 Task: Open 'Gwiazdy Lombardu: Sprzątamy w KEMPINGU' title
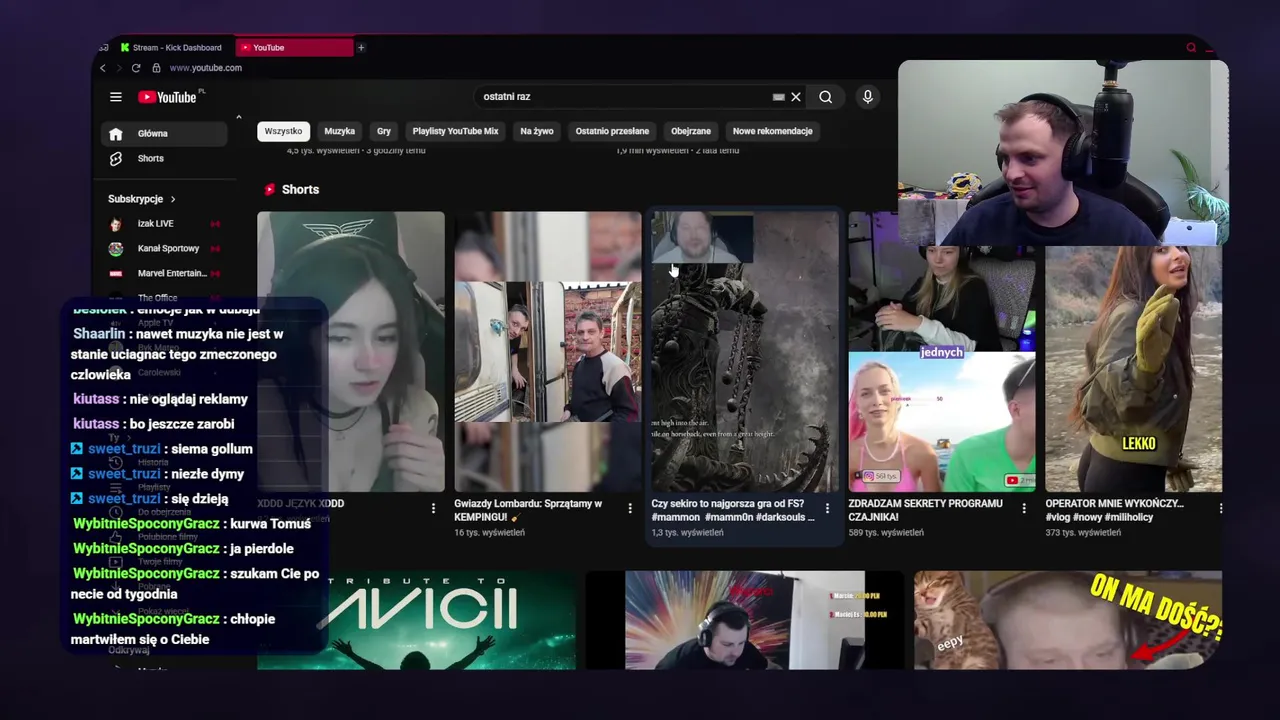point(528,510)
